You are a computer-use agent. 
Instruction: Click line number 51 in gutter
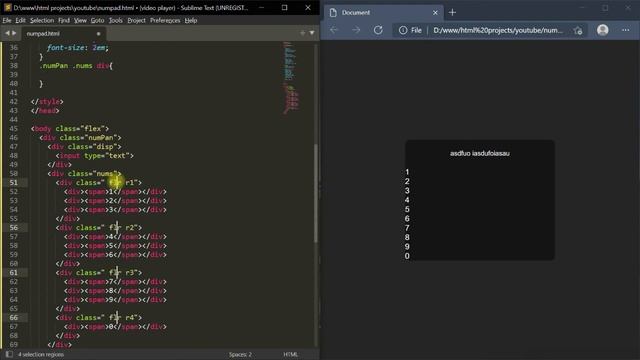(13, 182)
